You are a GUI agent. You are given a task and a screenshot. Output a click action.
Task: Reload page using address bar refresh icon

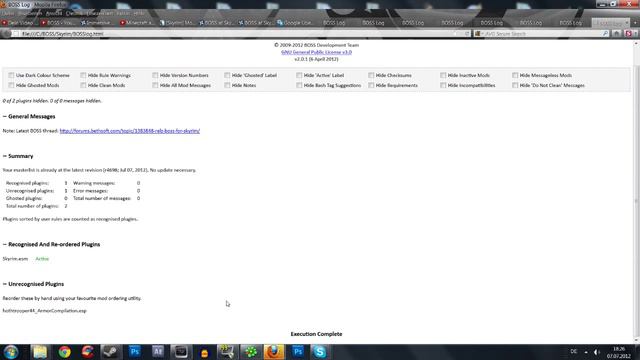click(x=467, y=33)
